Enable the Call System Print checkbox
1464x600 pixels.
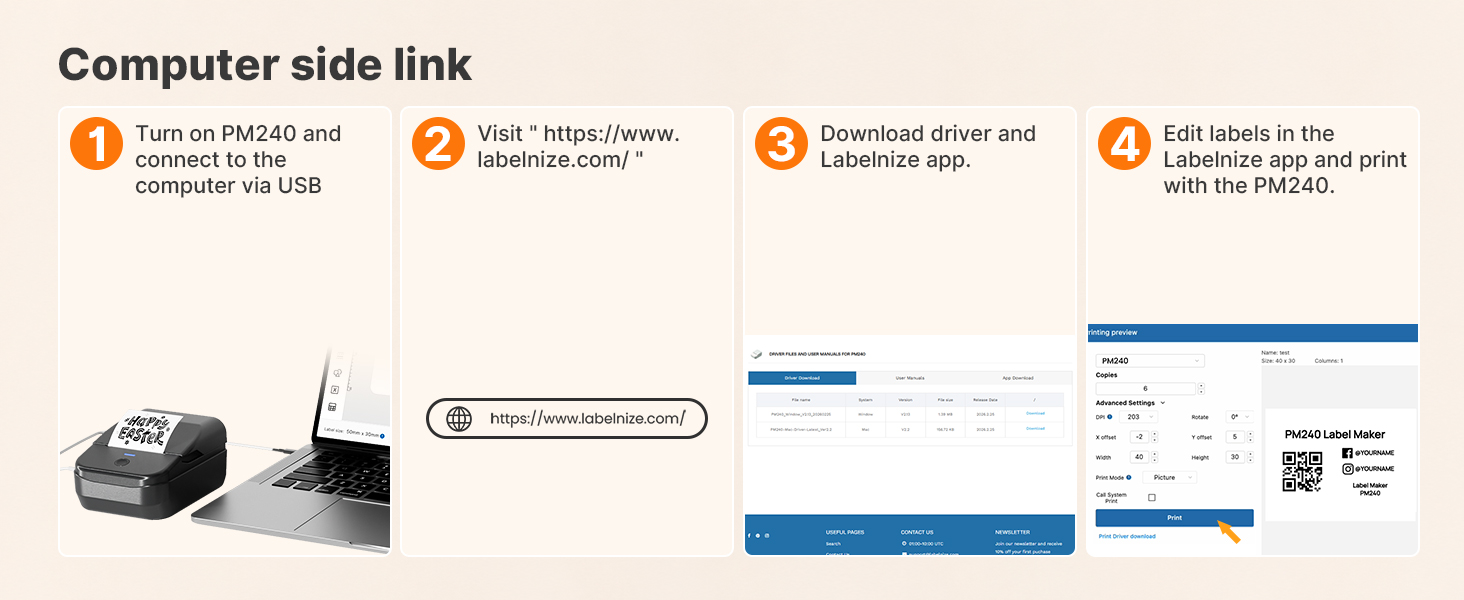coord(1152,497)
